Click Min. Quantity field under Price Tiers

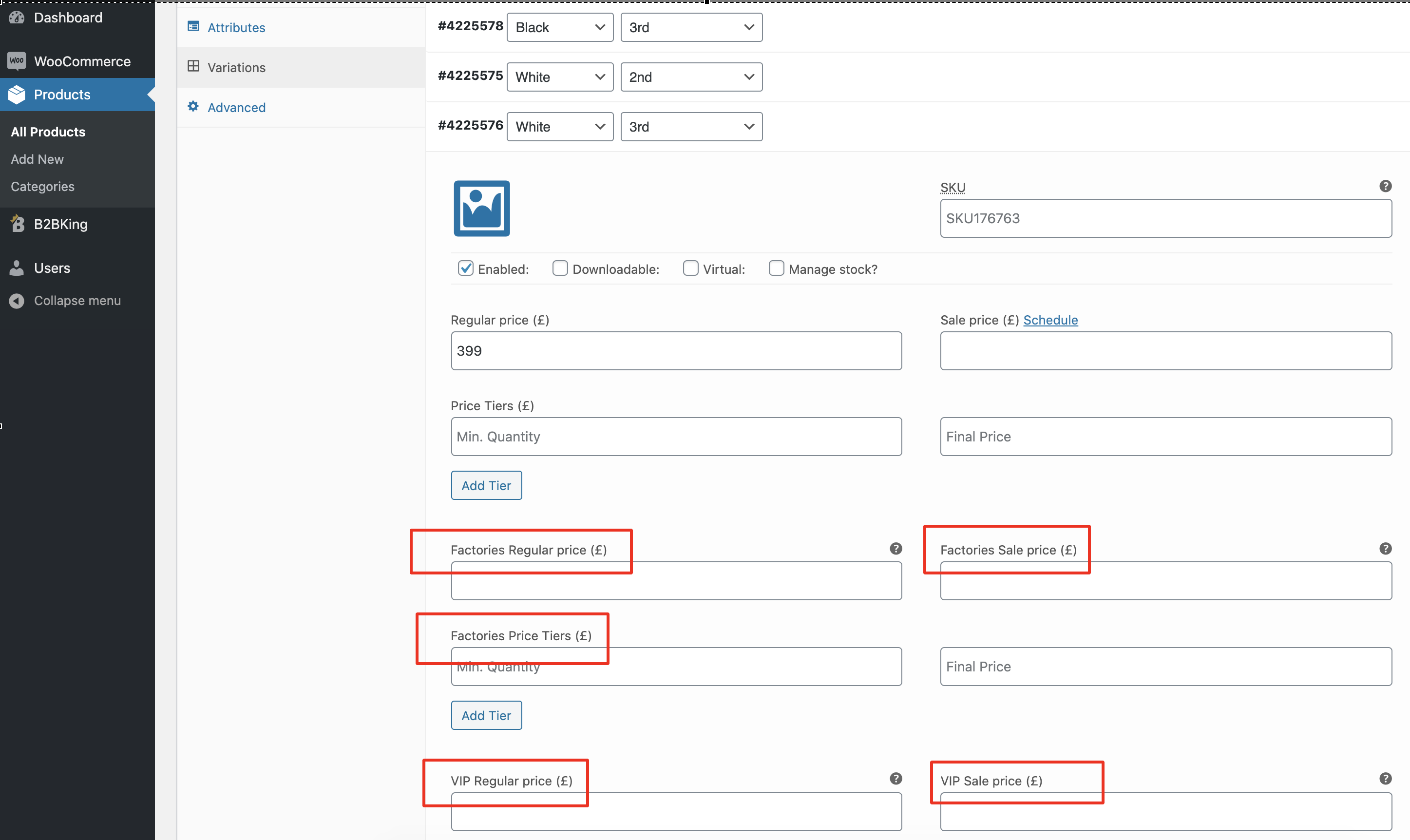[x=676, y=437]
